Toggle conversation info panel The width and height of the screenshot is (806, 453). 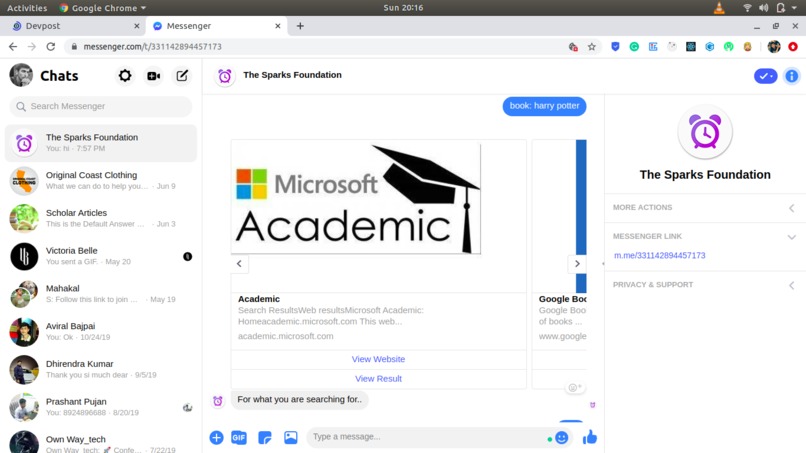click(792, 76)
